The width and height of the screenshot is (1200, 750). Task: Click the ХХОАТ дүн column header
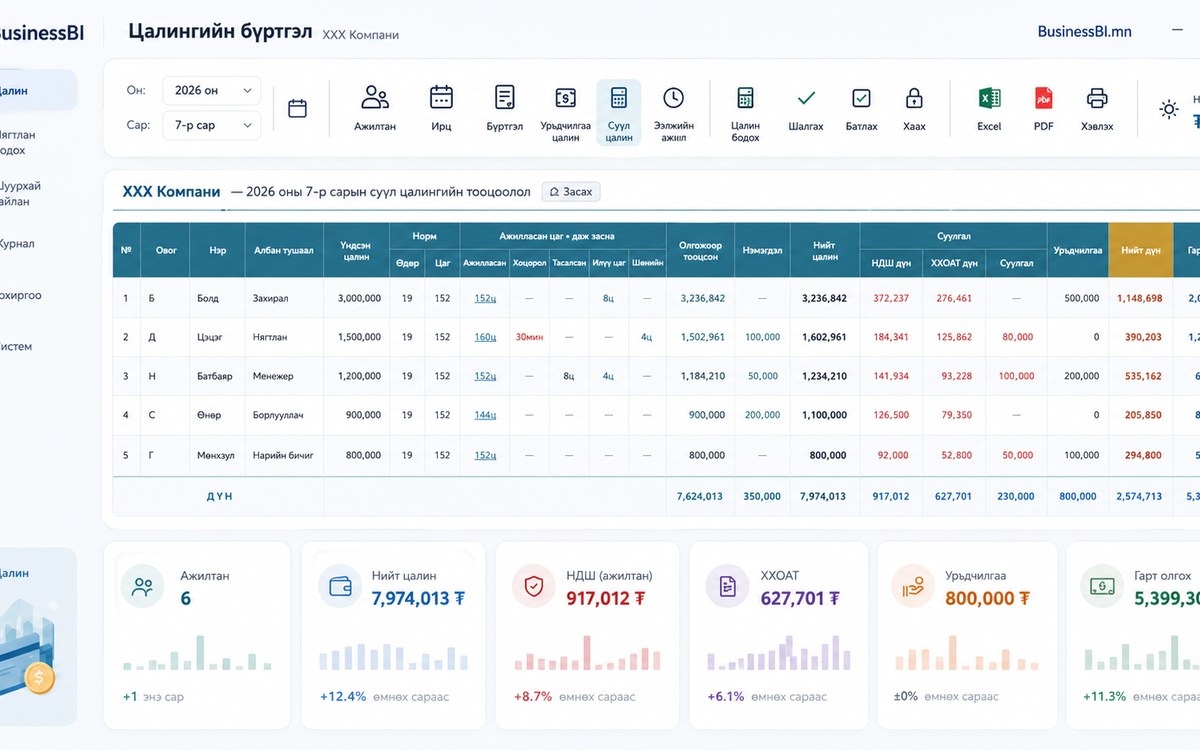coord(953,264)
